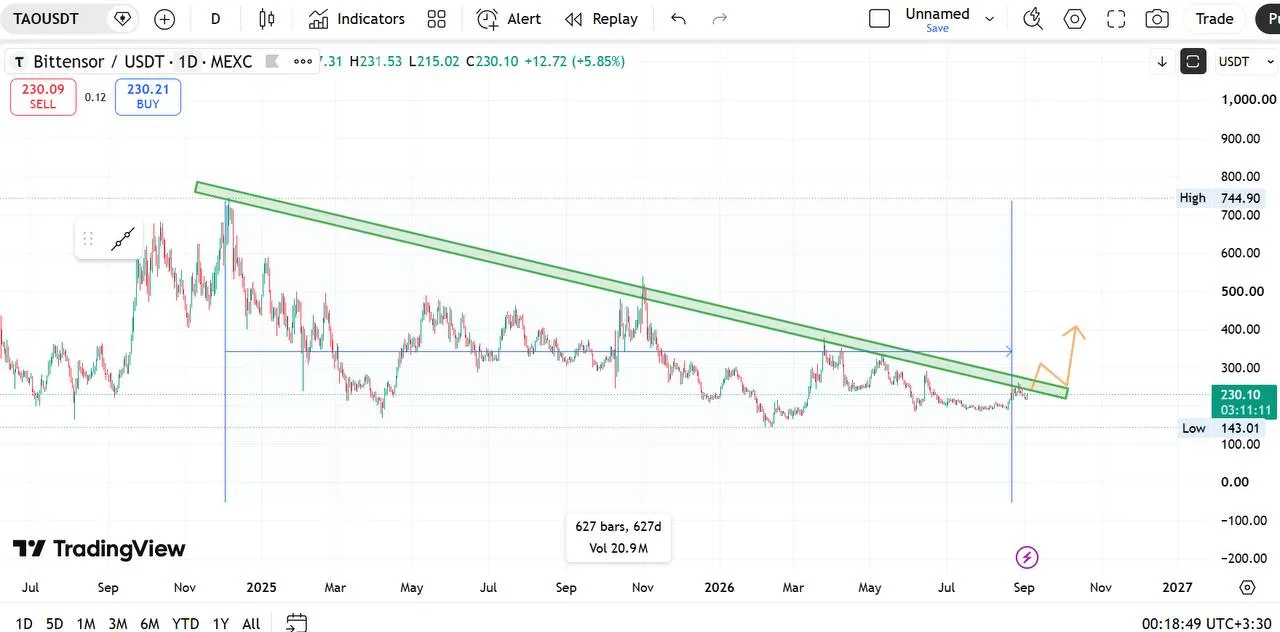Open the legend More options (three dots)
The width and height of the screenshot is (1280, 632).
(x=303, y=61)
